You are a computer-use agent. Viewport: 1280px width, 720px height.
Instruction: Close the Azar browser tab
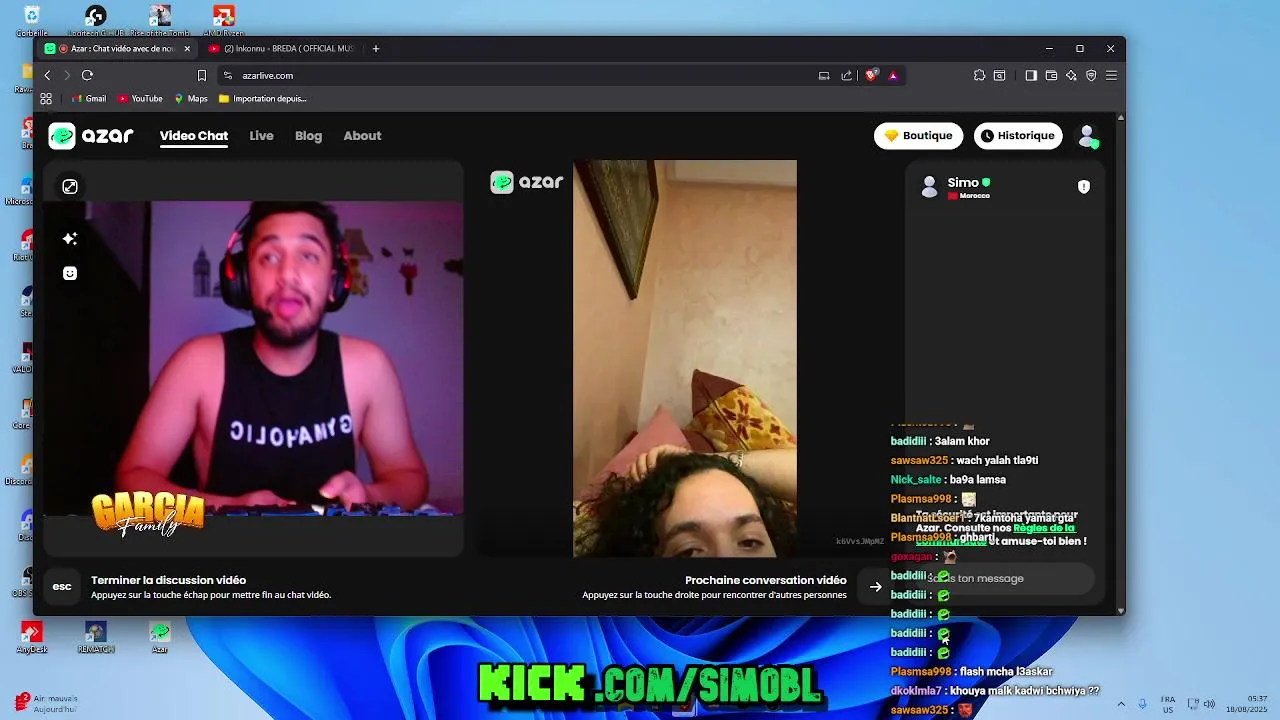[x=187, y=48]
